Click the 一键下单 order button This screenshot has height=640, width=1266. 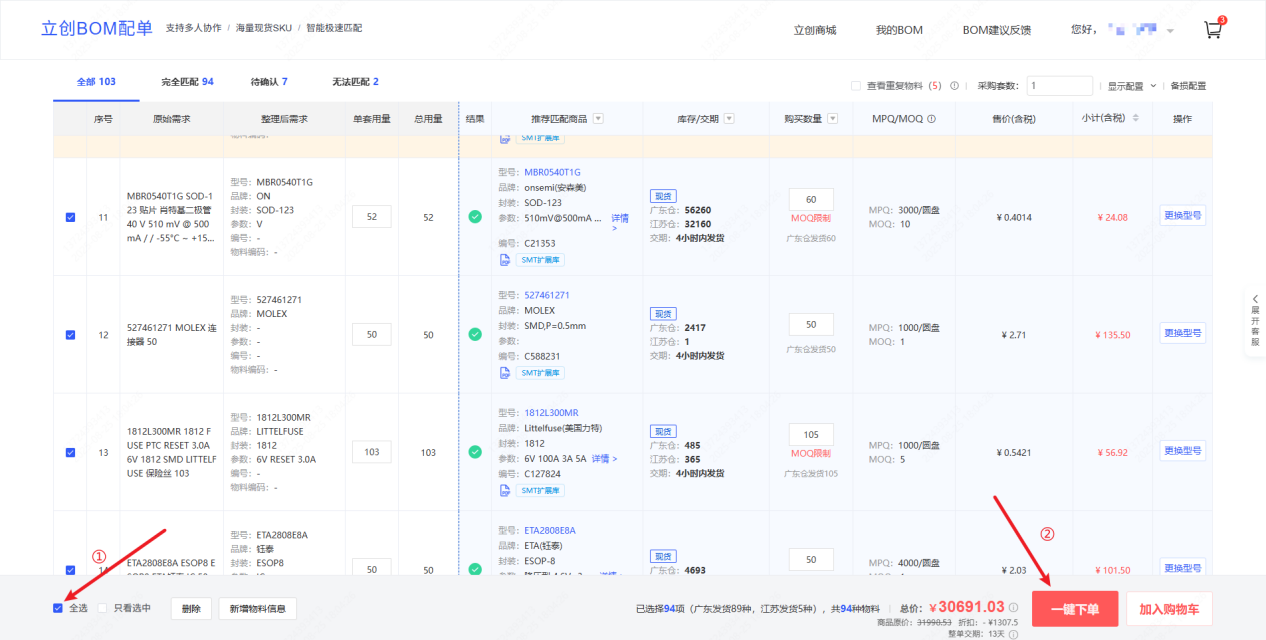[x=1075, y=609]
